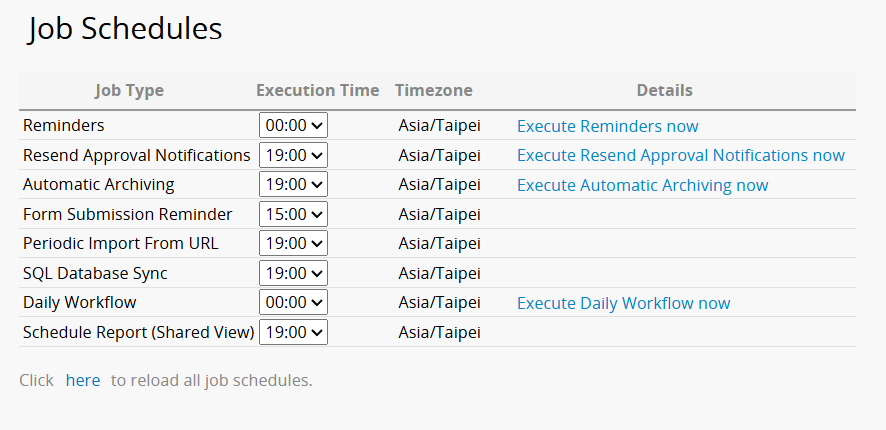Click the Job Type column header
Screen dimensions: 886x430
(129, 90)
